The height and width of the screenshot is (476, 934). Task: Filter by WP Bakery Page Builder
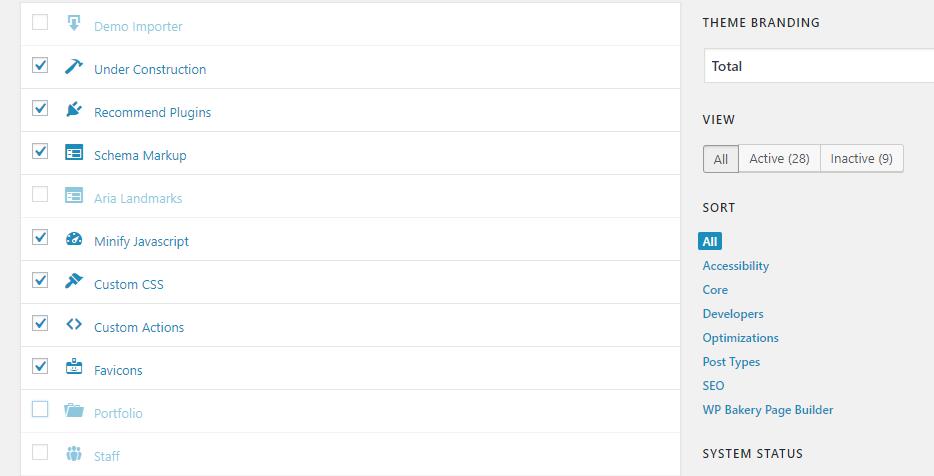coord(768,410)
